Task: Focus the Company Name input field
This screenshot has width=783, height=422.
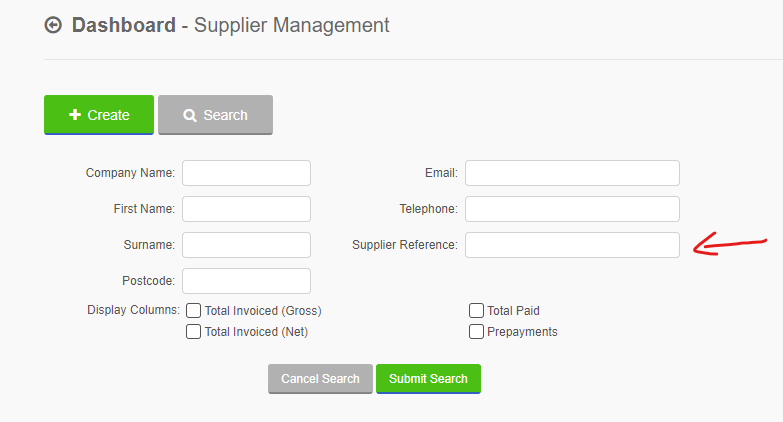Action: coord(246,173)
